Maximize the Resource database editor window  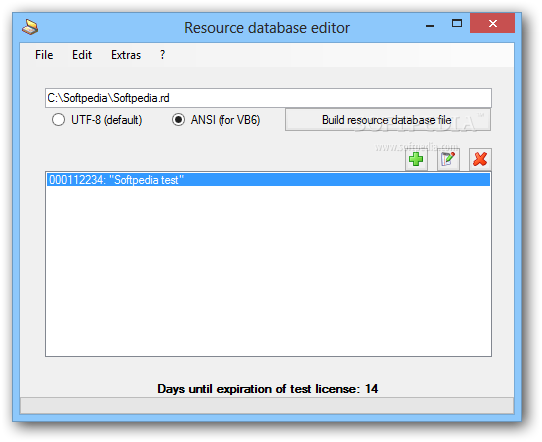coord(457,23)
